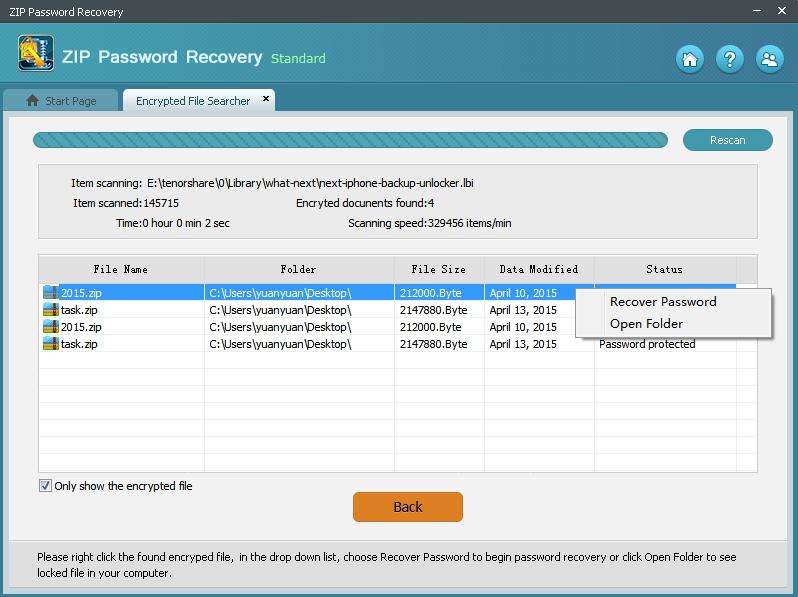Screen dimensions: 798x597
Task: Switch to the Start Page tab
Action: tap(61, 100)
